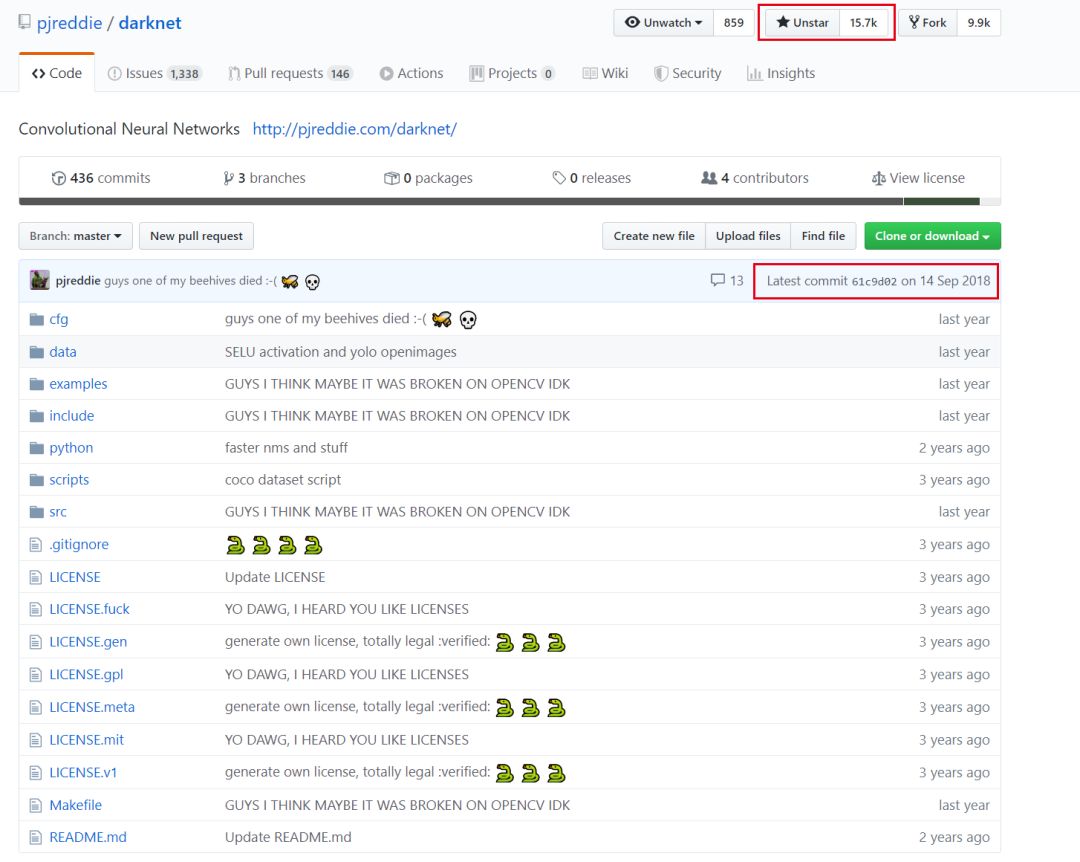Switch to Pull requests tab

coord(289,73)
